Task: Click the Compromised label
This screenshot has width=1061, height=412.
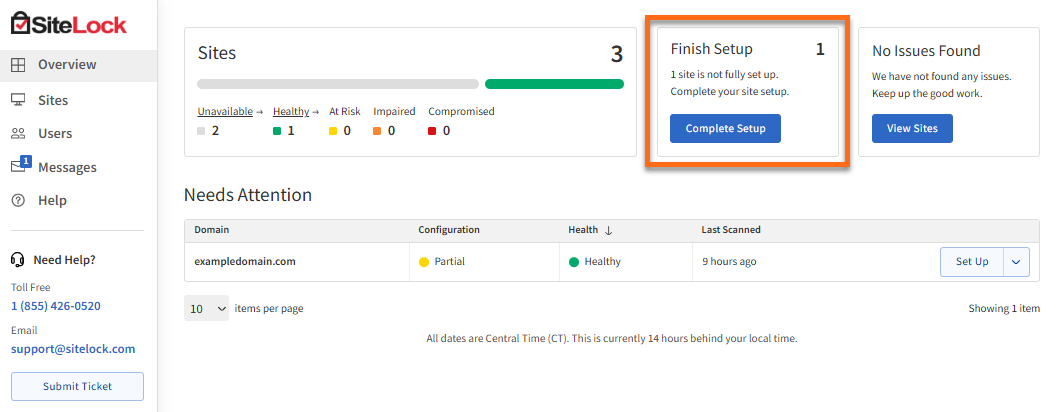Action: pos(461,112)
